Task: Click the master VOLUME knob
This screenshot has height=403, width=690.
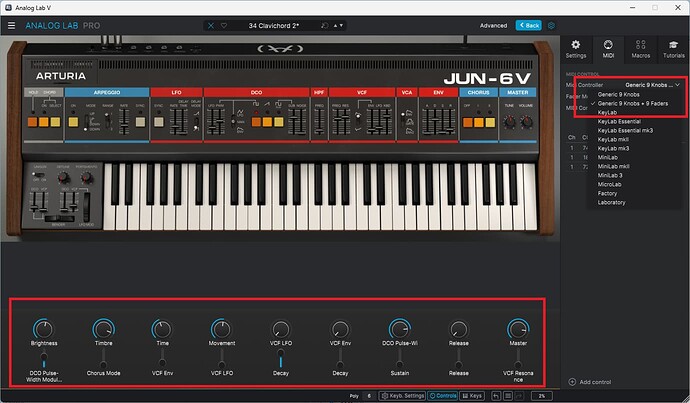Action: pyautogui.click(x=526, y=121)
